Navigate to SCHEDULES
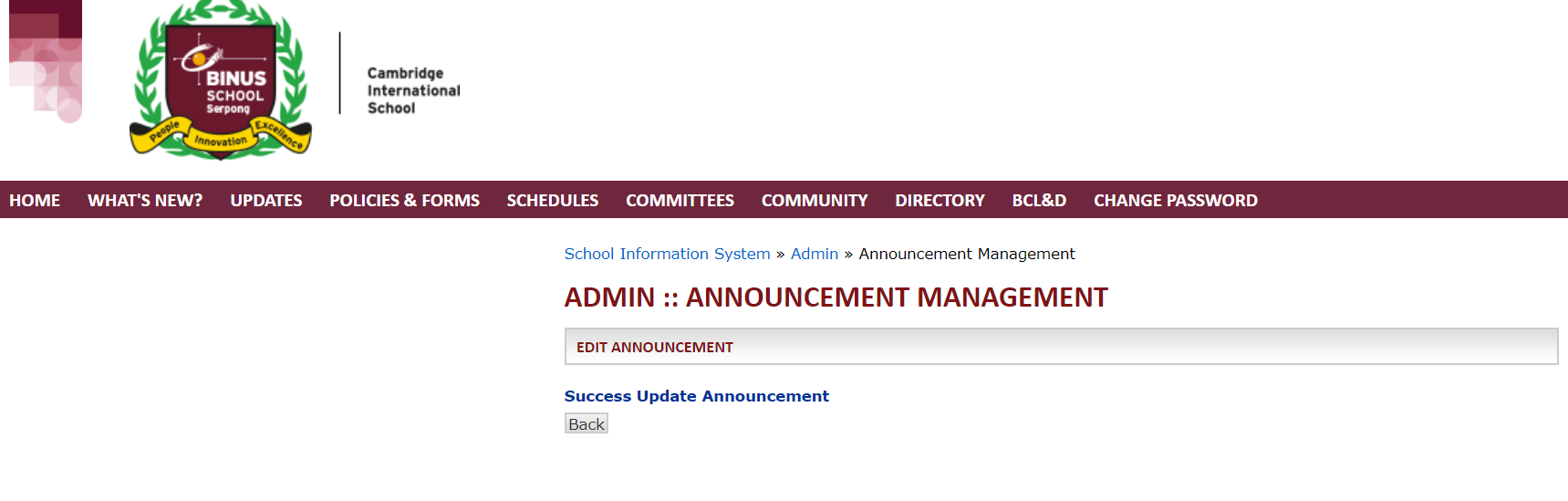The height and width of the screenshot is (501, 1568). tap(552, 201)
